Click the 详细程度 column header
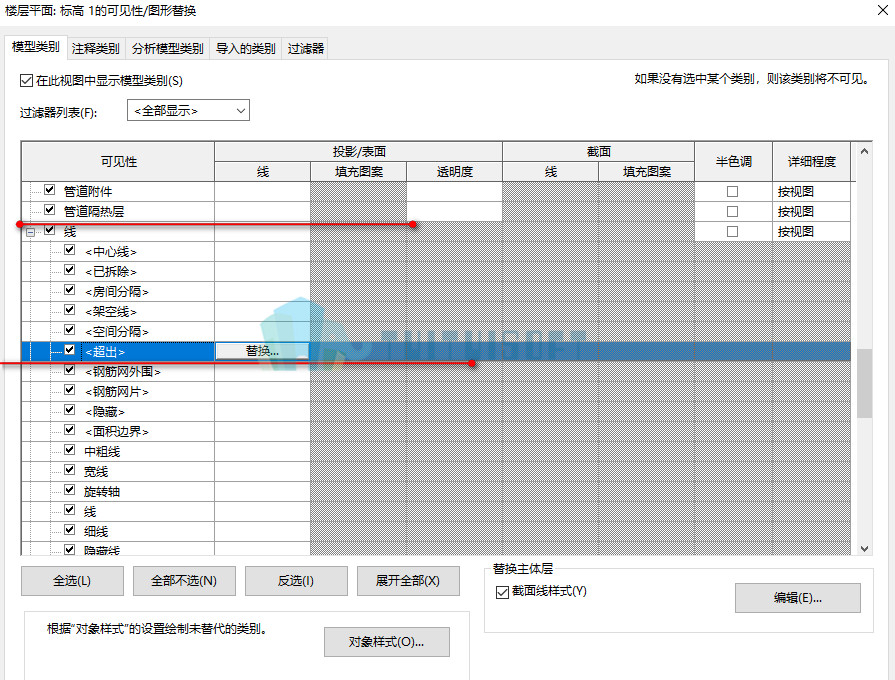 pos(811,162)
